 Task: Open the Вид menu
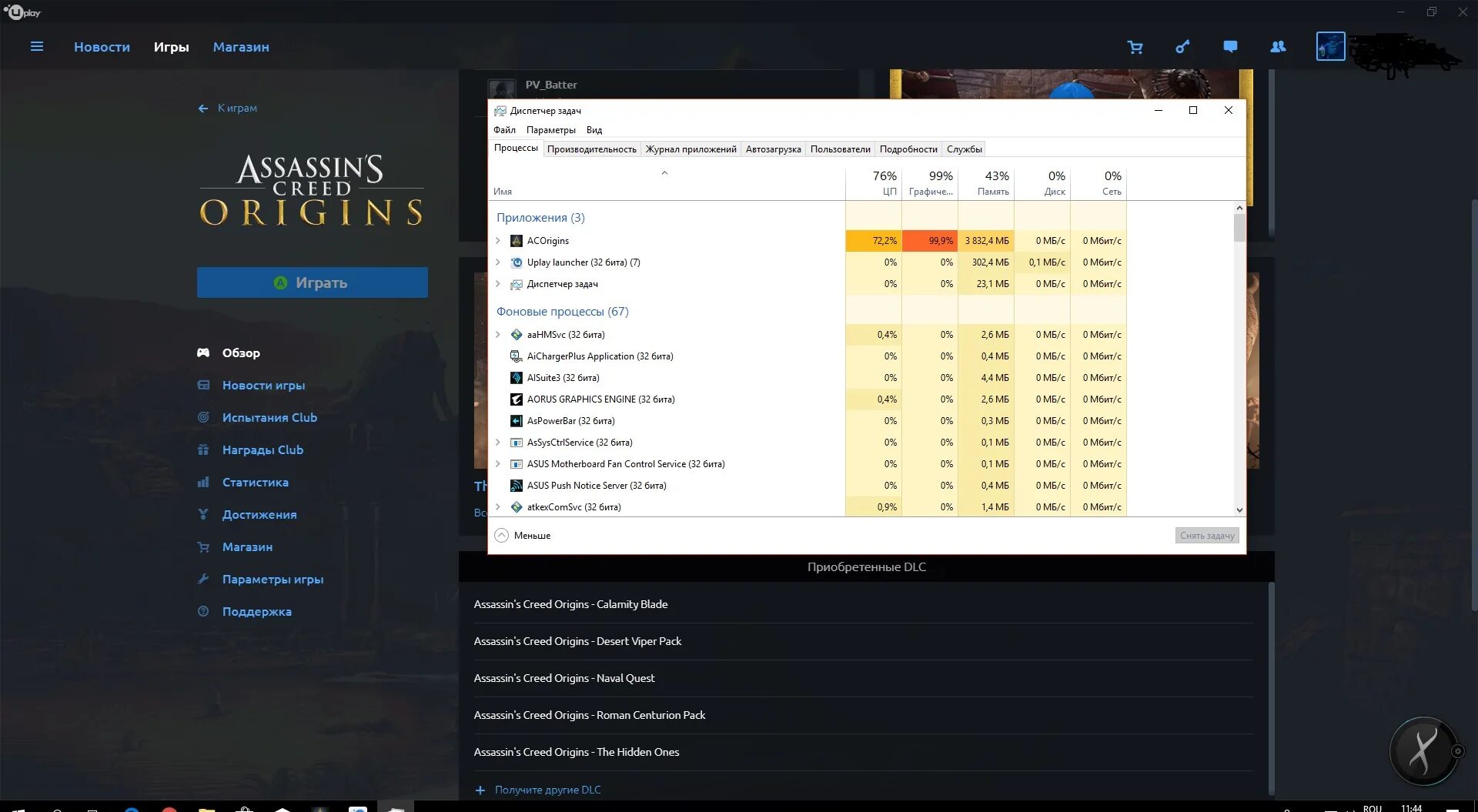(594, 130)
